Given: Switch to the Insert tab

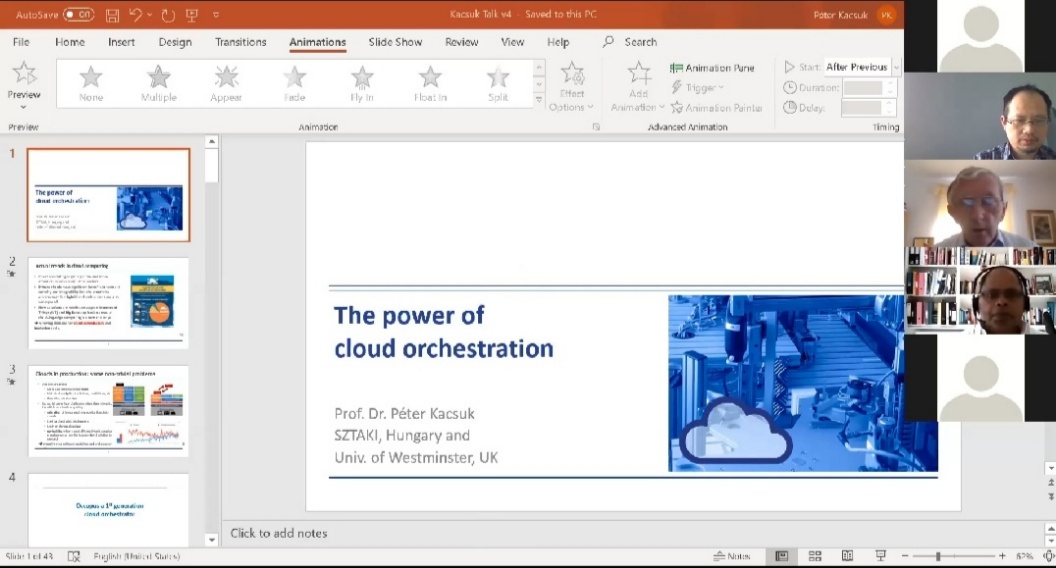Looking at the screenshot, I should click(x=121, y=42).
